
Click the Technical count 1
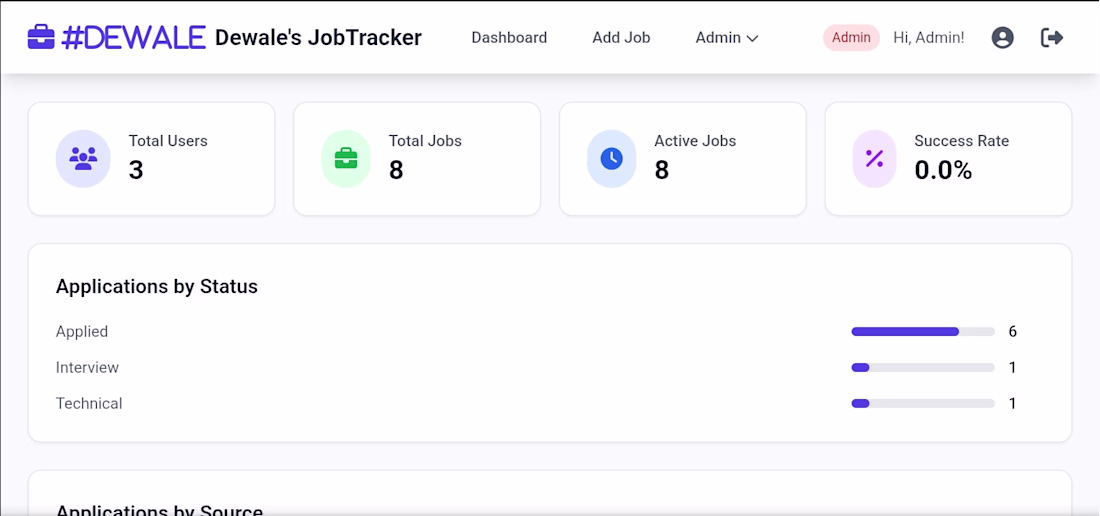(x=1012, y=403)
